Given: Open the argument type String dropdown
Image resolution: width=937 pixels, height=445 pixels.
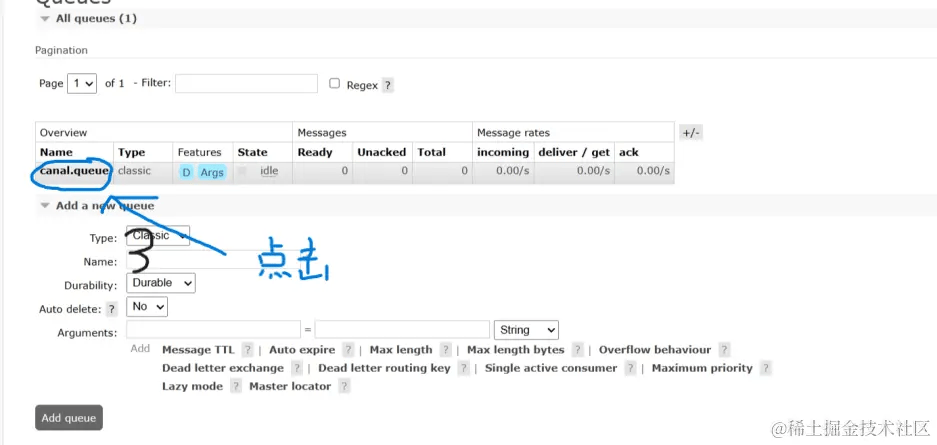Looking at the screenshot, I should 526,330.
